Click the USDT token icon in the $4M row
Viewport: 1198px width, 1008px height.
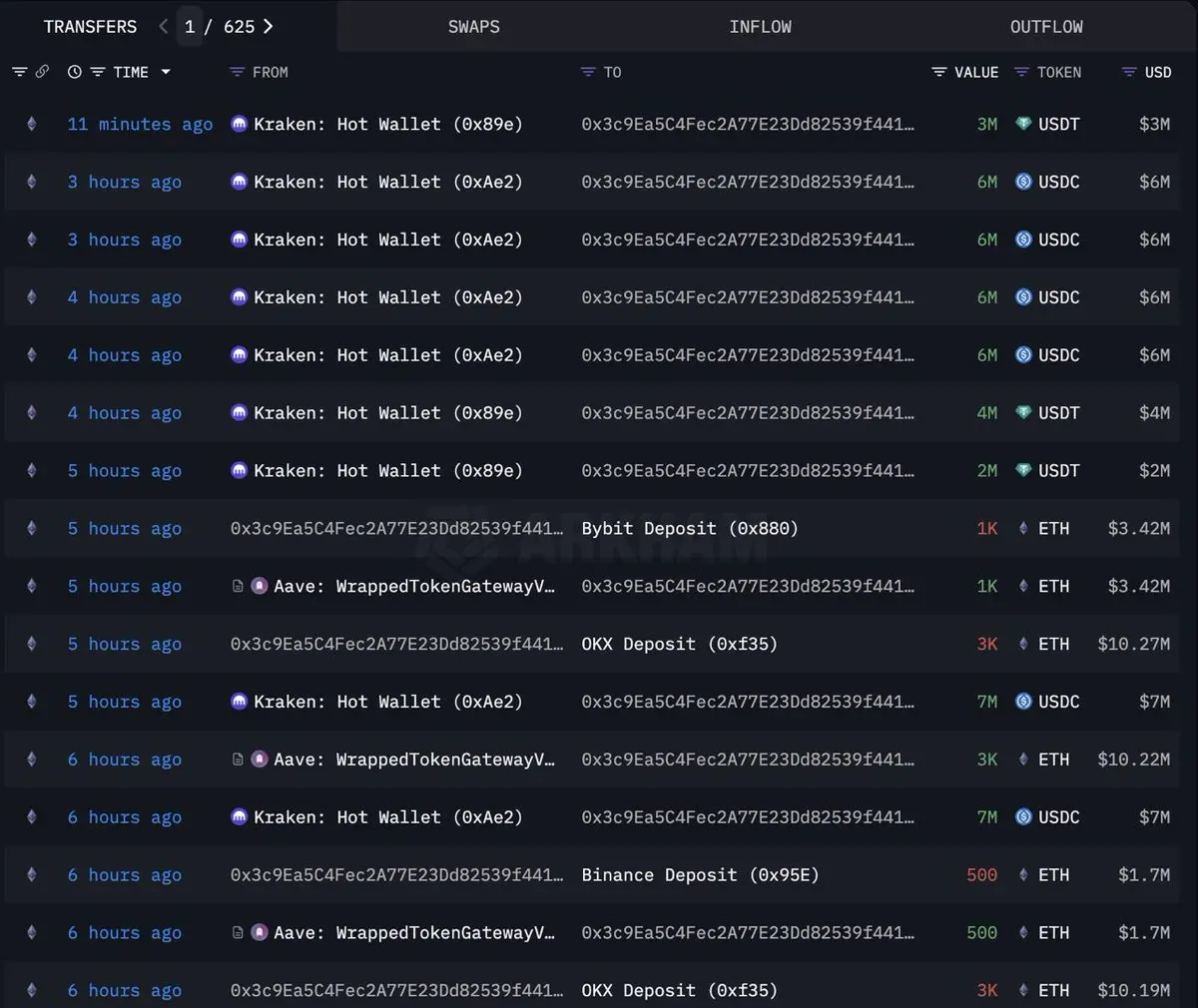(x=1023, y=412)
